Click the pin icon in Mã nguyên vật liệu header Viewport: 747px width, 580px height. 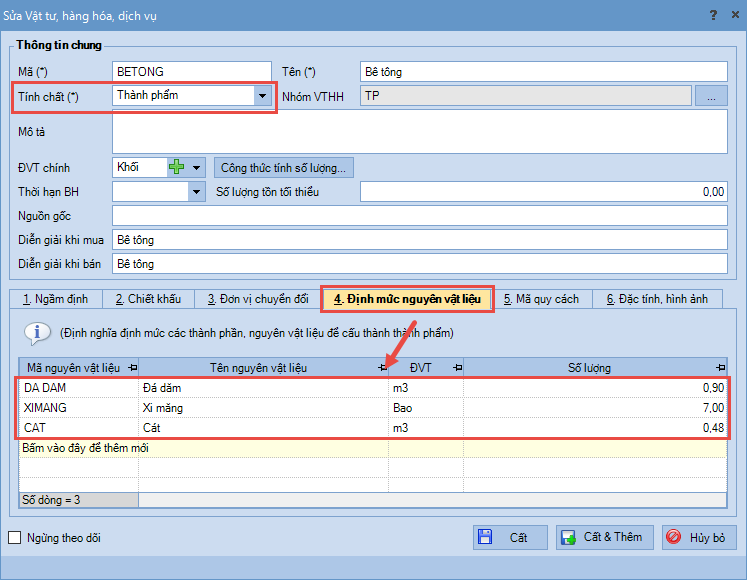pyautogui.click(x=133, y=367)
